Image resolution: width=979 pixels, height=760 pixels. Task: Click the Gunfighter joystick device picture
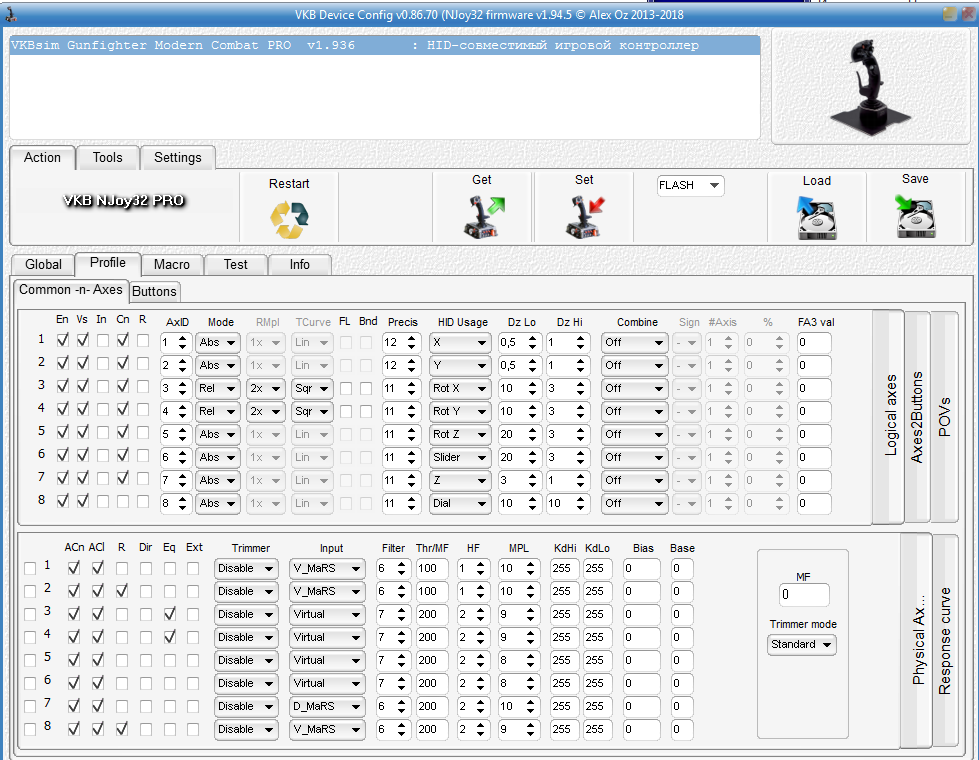pos(870,87)
